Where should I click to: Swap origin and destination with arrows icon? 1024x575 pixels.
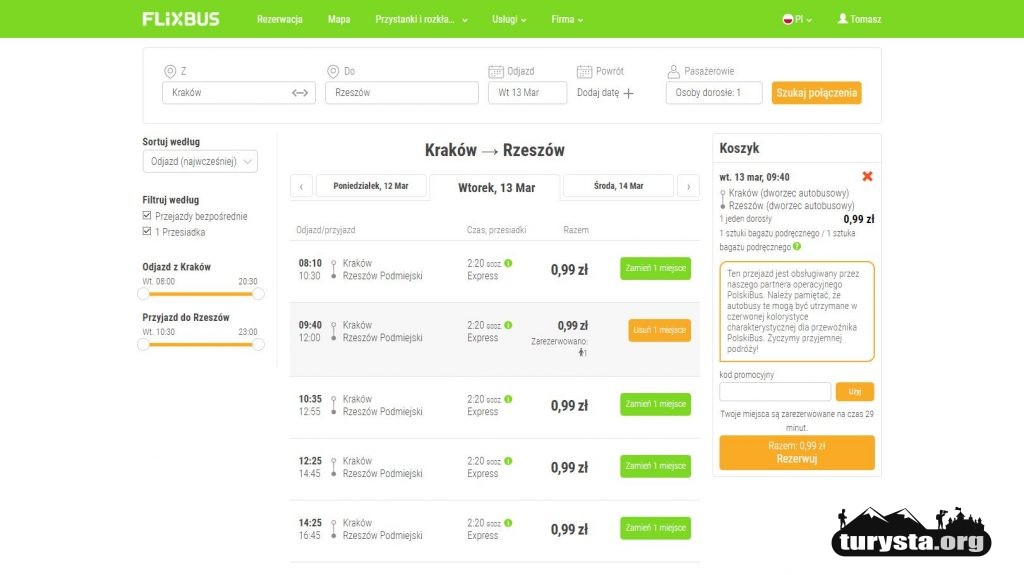(300, 93)
